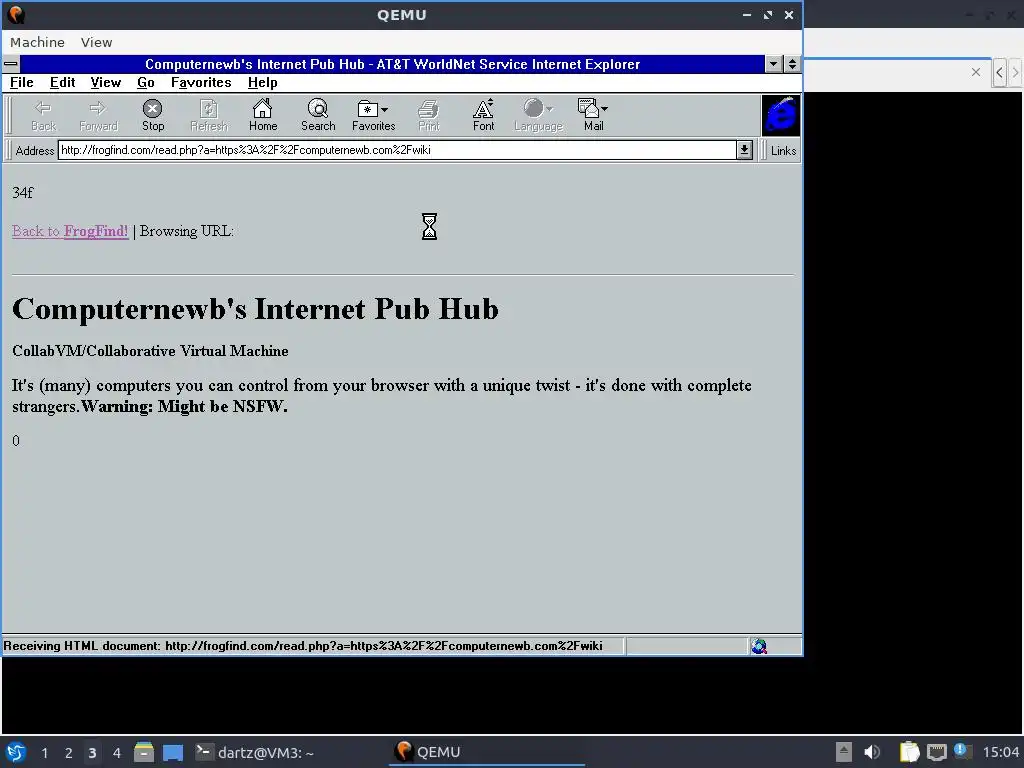
Task: Close the tab in the background window
Action: pos(976,72)
